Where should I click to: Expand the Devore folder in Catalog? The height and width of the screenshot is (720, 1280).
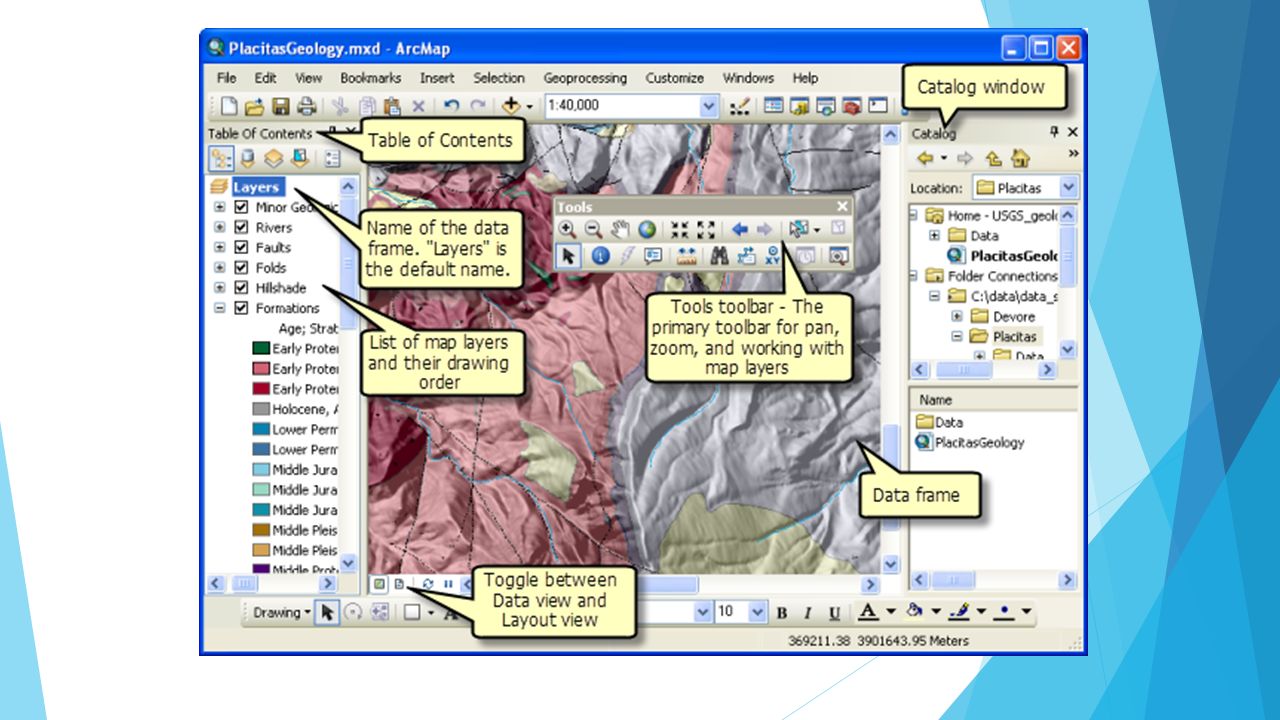tap(957, 316)
